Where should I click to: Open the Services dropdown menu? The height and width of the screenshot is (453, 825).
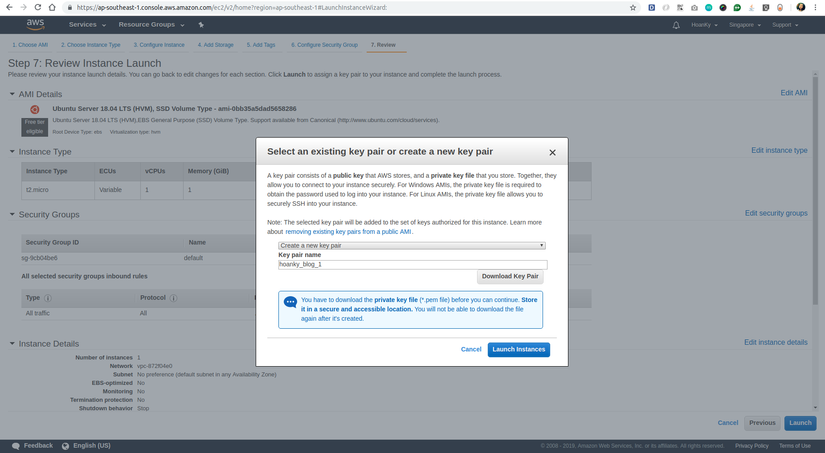pos(87,25)
